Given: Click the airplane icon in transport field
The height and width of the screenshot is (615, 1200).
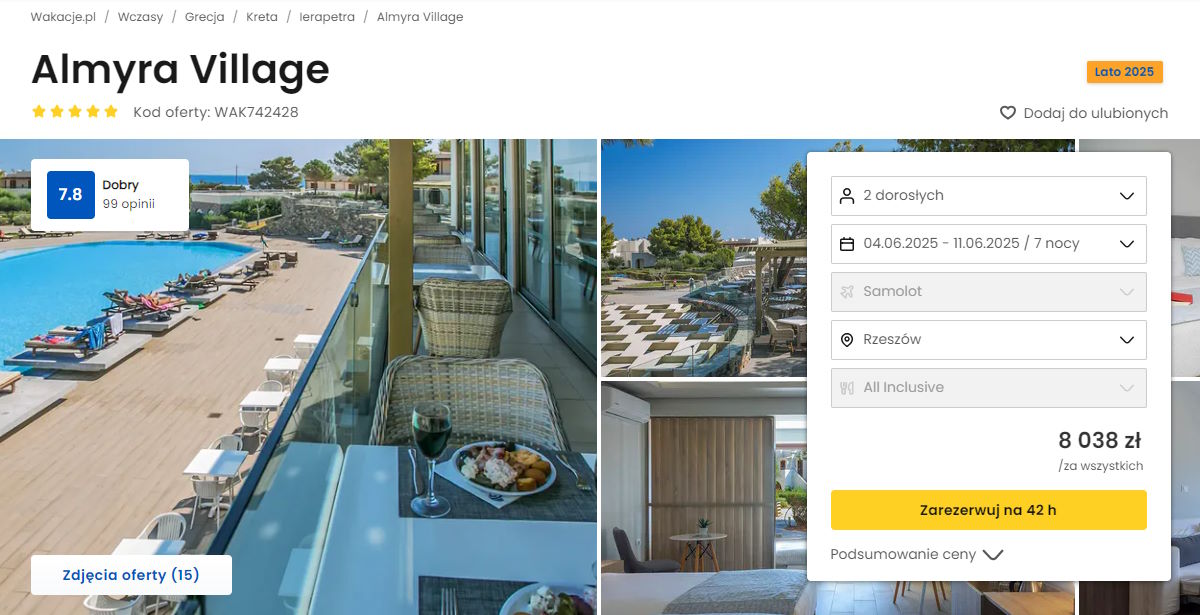Looking at the screenshot, I should 847,291.
